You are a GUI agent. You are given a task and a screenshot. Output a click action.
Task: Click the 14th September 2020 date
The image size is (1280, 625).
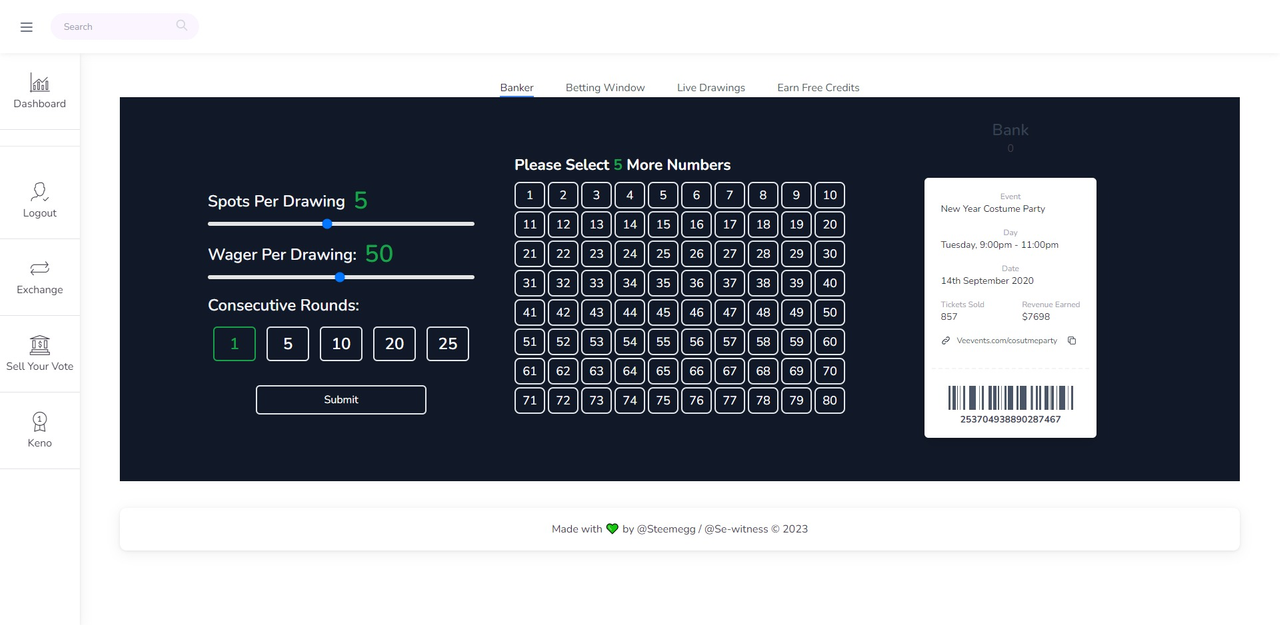[987, 281]
